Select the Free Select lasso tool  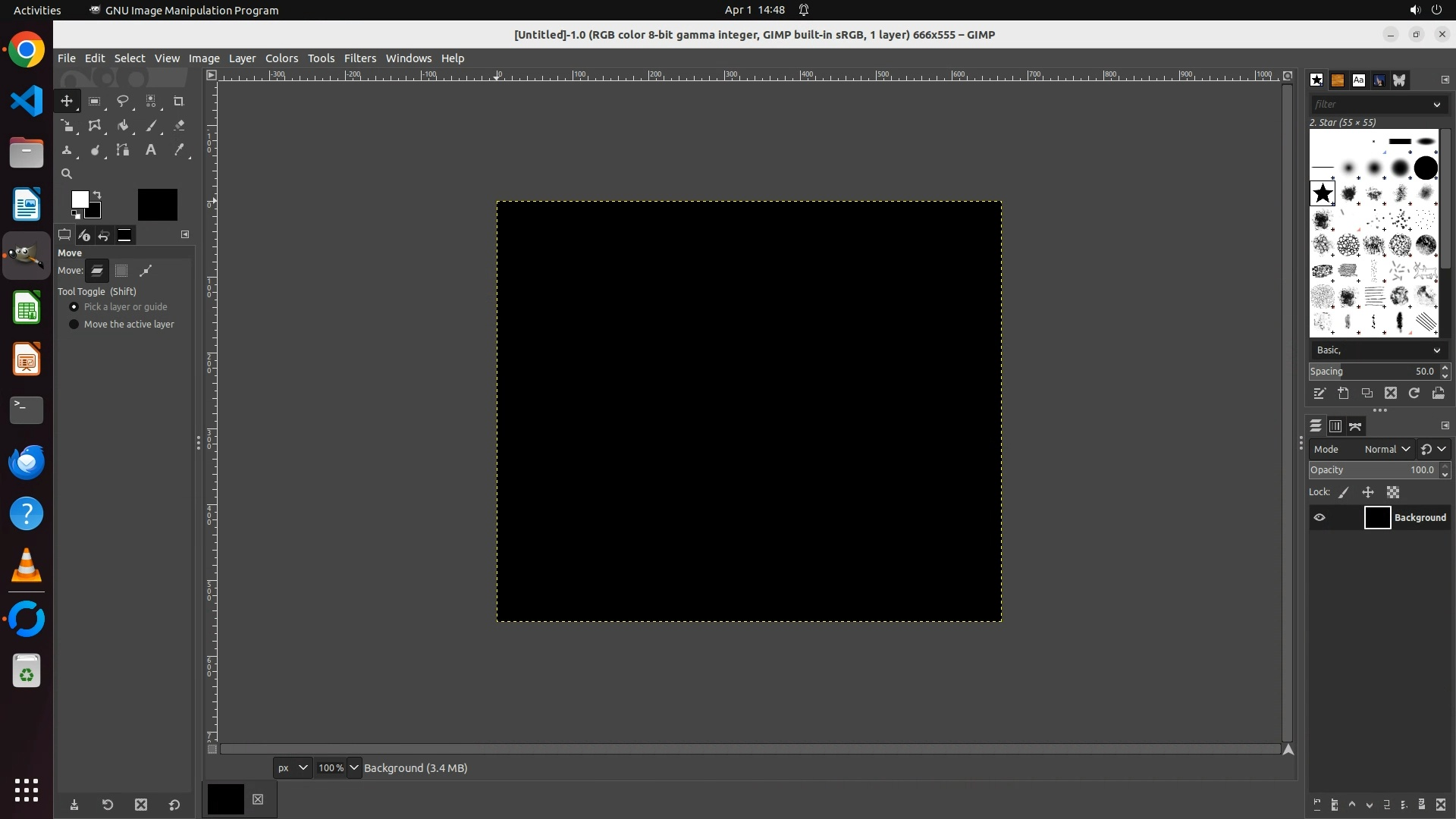pyautogui.click(x=123, y=101)
